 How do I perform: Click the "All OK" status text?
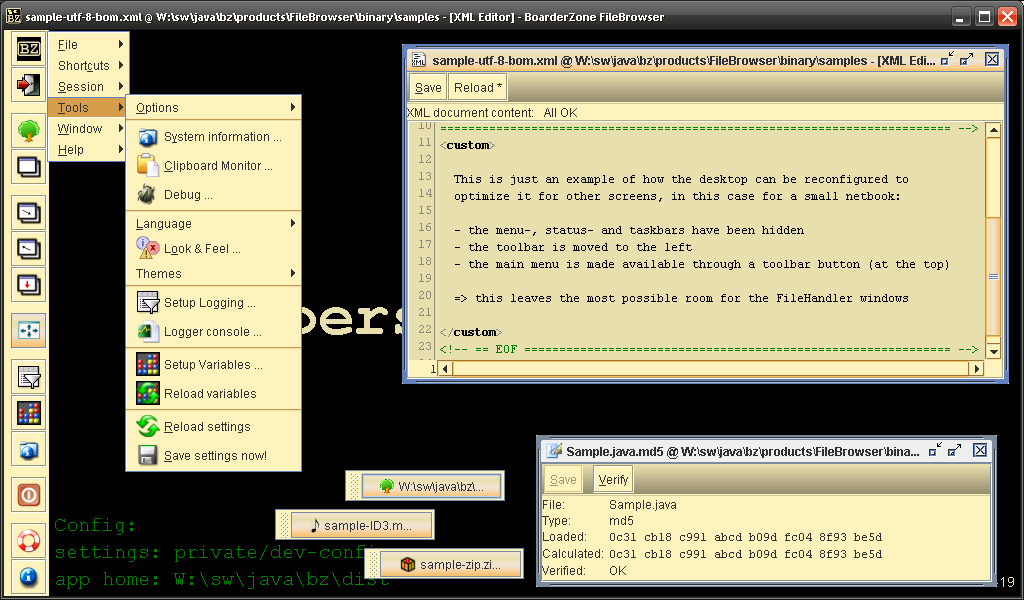tap(560, 113)
